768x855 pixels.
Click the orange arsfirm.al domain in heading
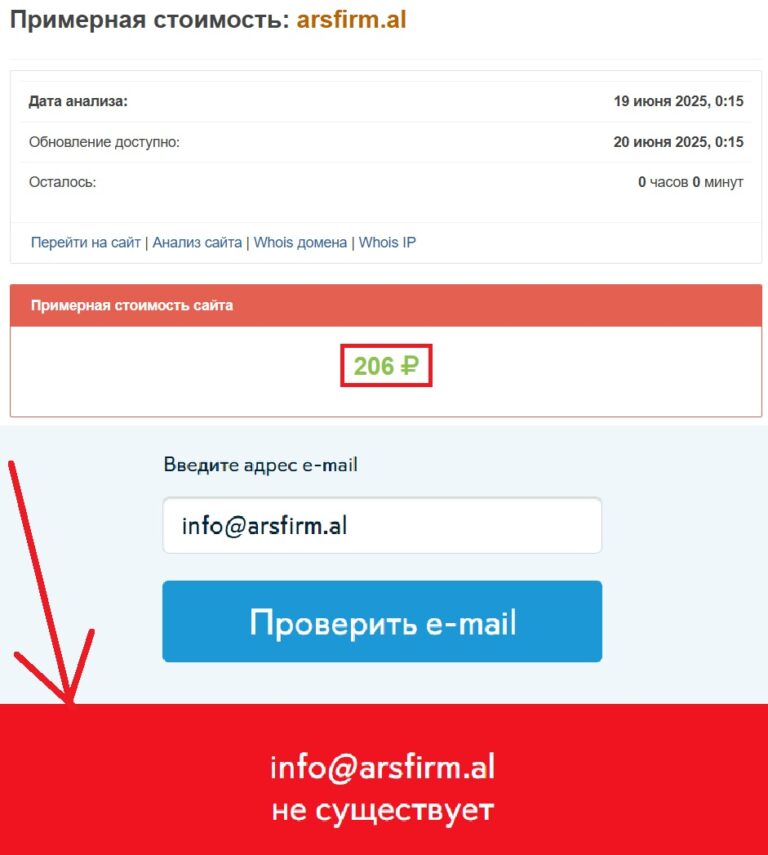tap(351, 20)
